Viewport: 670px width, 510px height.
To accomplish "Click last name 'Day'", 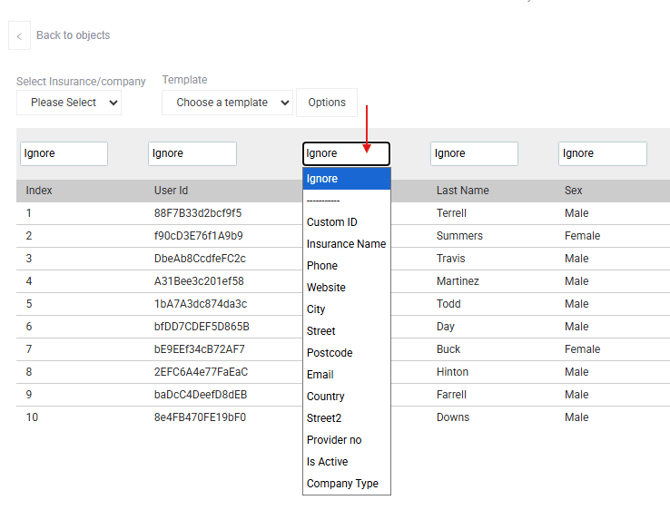I will (445, 326).
